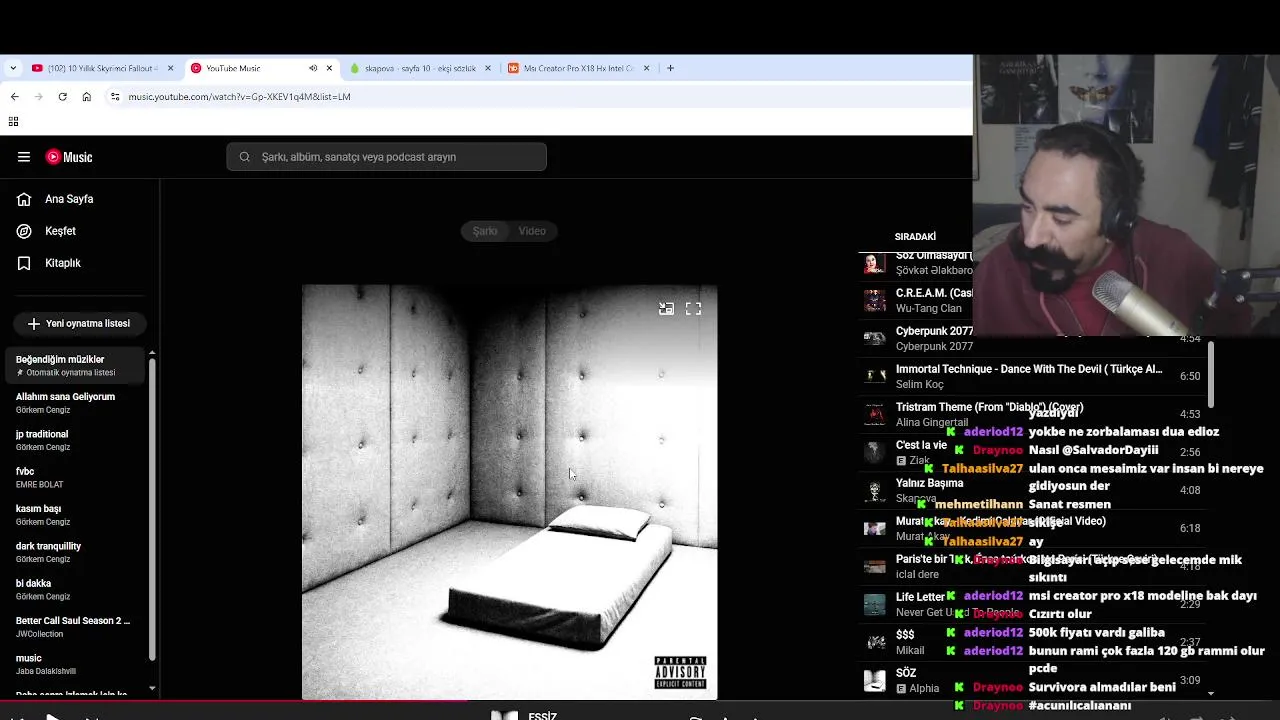Click the browser address bar URL
1280x720 pixels.
tap(239, 97)
